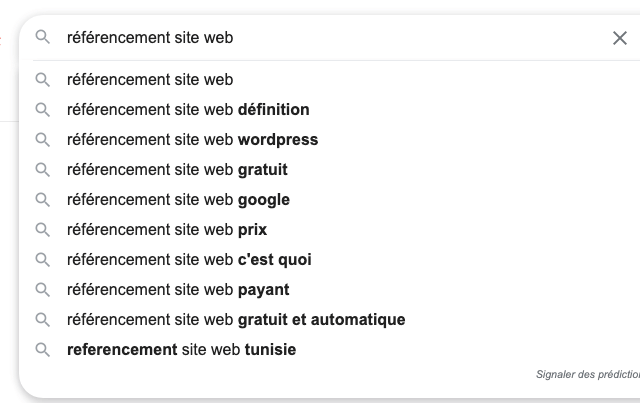Click the magnifier icon in search bar
Viewport: 640px width, 403px height.
click(42, 37)
